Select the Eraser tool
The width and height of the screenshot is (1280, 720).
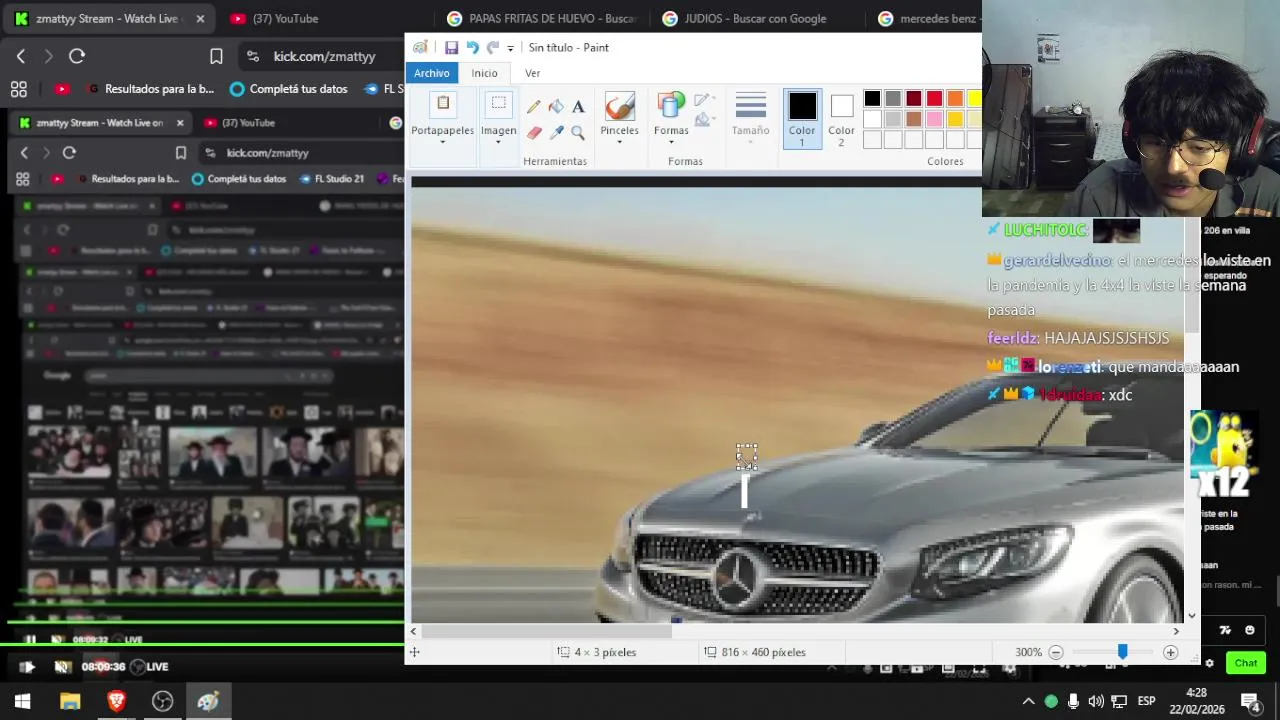pyautogui.click(x=534, y=132)
